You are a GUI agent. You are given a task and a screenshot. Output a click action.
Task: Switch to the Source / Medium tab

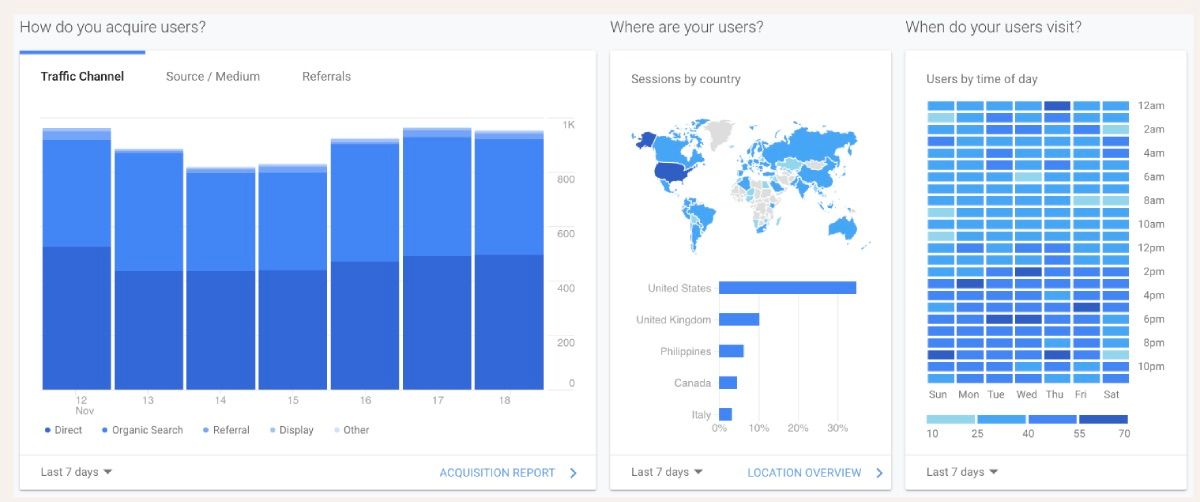(213, 77)
